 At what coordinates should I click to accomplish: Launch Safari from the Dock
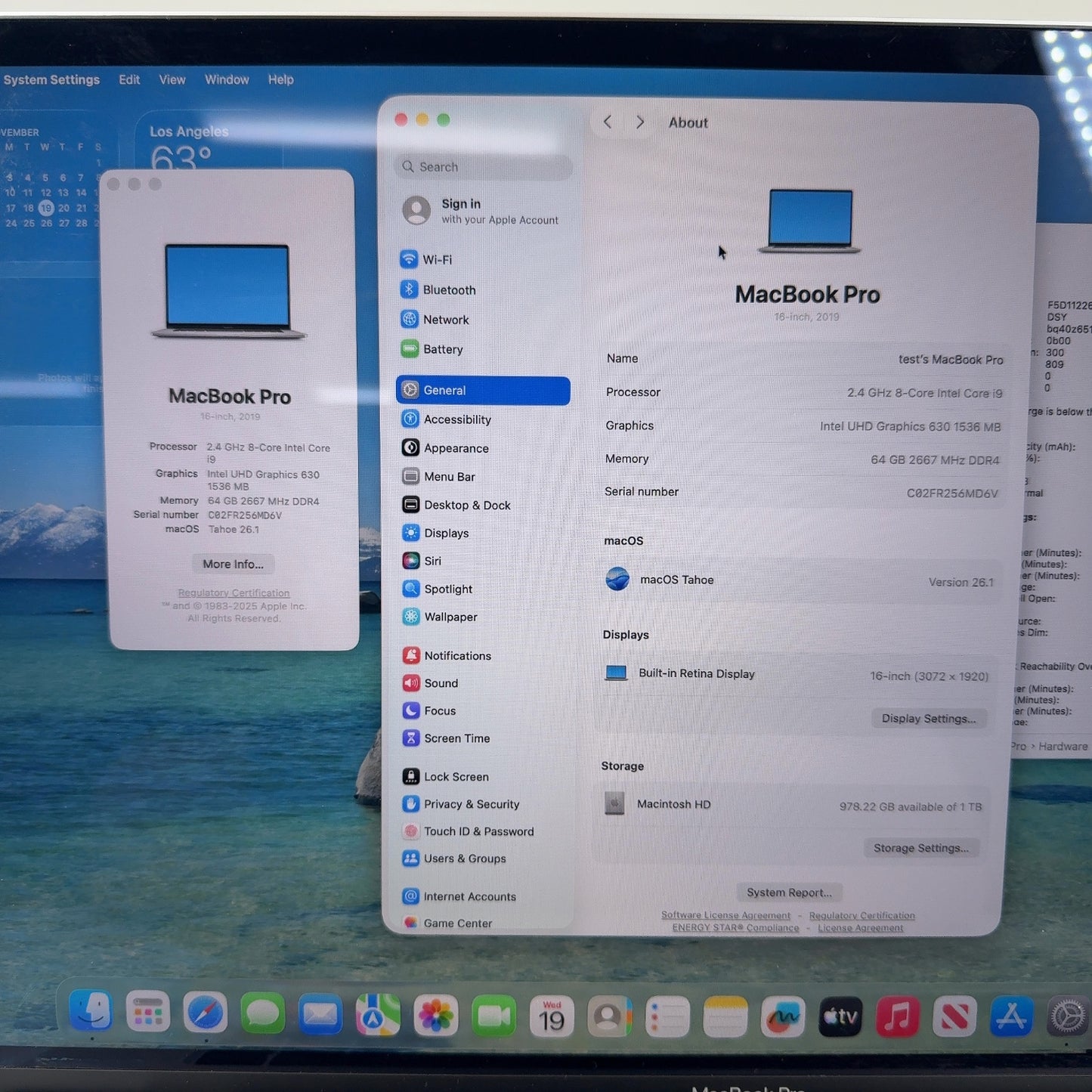[x=206, y=1013]
